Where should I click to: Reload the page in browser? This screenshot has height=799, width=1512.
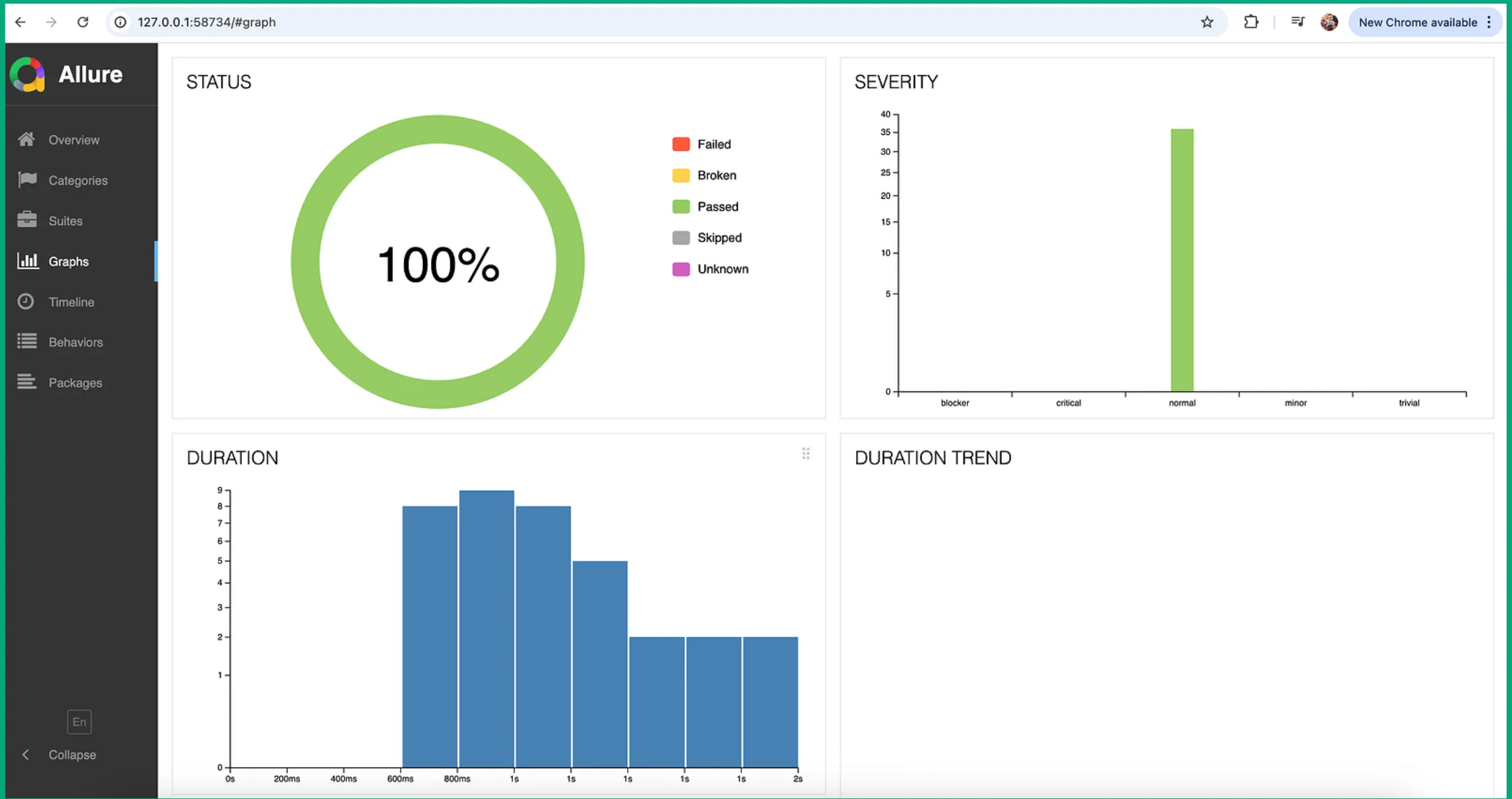(83, 22)
